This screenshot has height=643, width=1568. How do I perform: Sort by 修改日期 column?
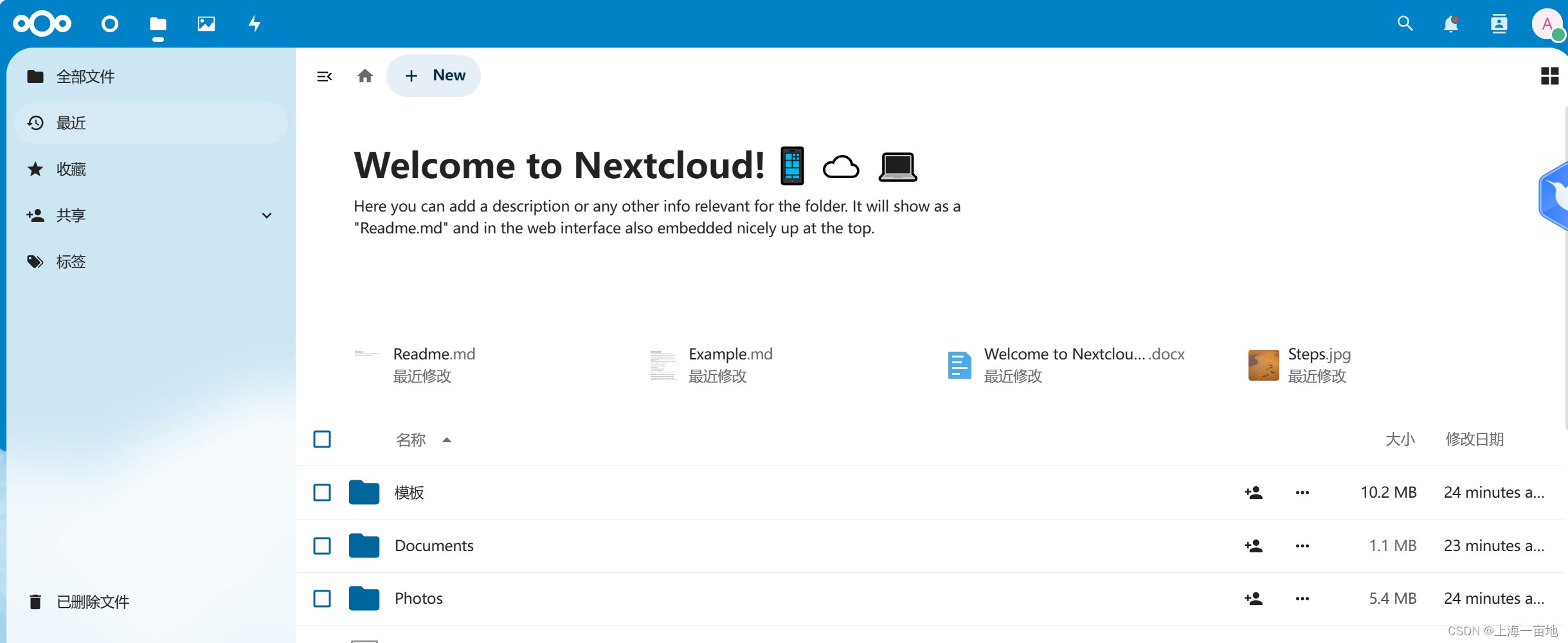point(1474,439)
